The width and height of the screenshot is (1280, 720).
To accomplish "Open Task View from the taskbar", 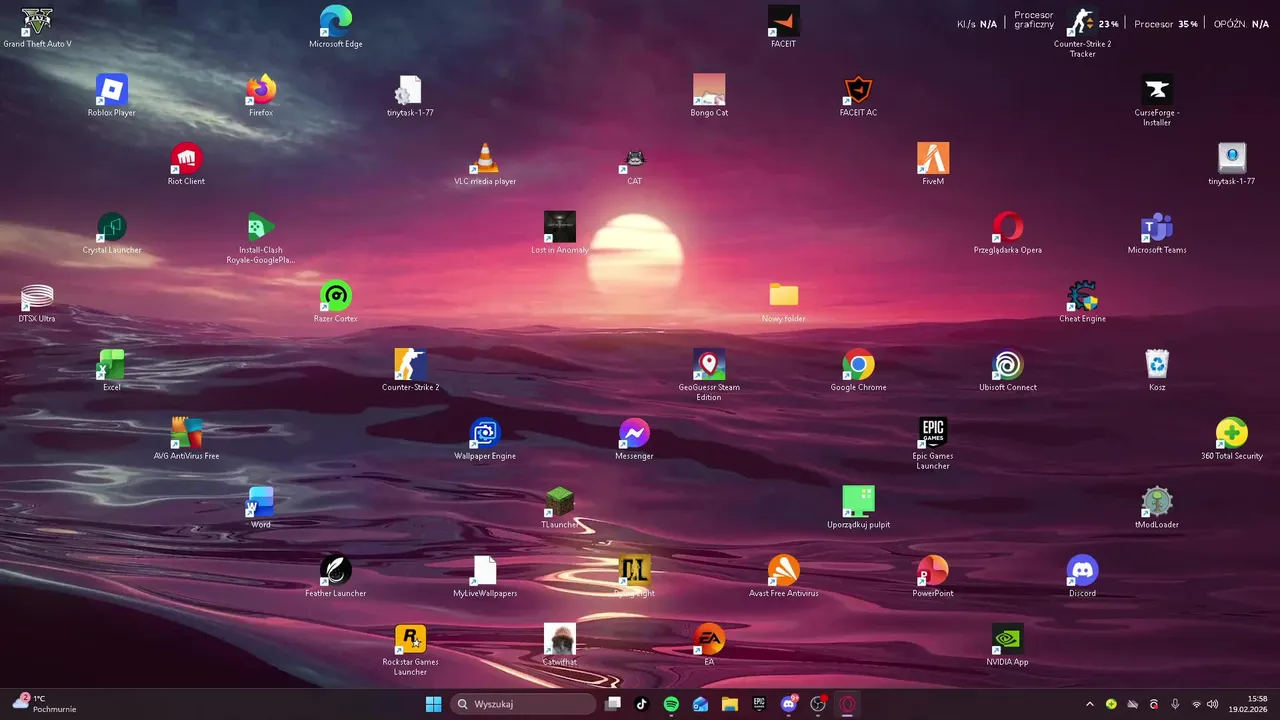I will (613, 704).
